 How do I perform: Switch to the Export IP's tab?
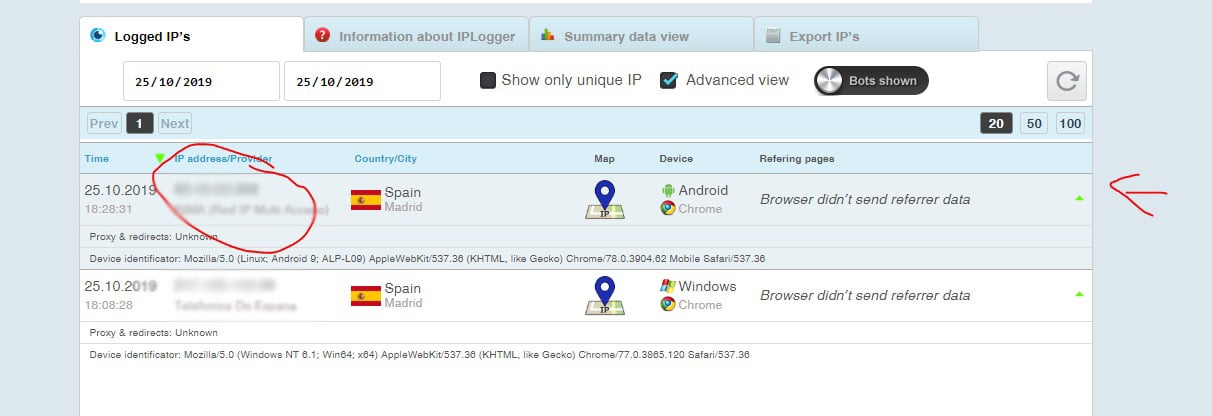pyautogui.click(x=866, y=35)
